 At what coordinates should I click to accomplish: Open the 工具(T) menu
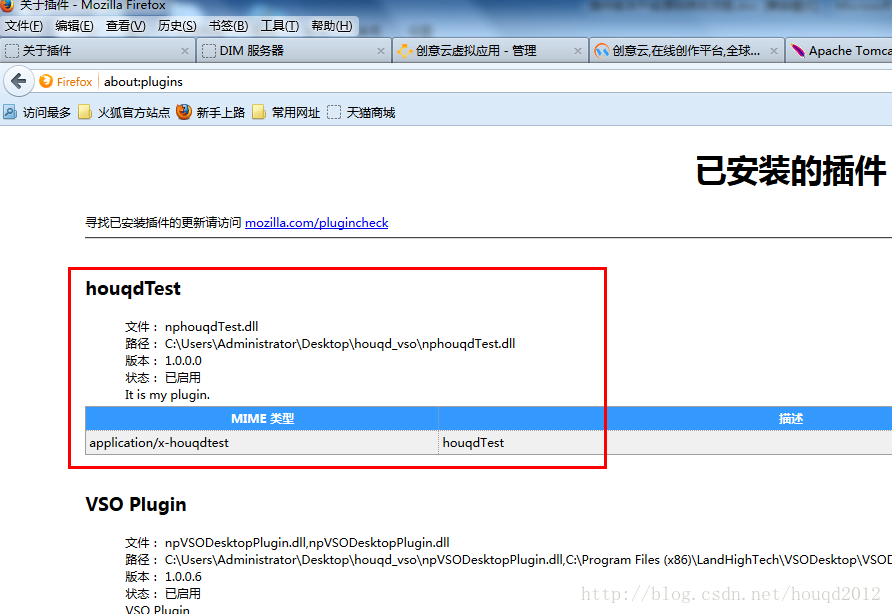tap(279, 26)
